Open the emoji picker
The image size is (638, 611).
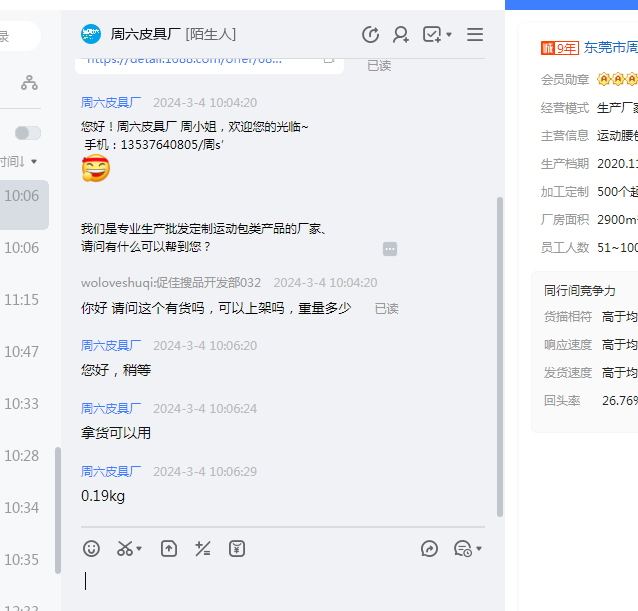pos(92,548)
